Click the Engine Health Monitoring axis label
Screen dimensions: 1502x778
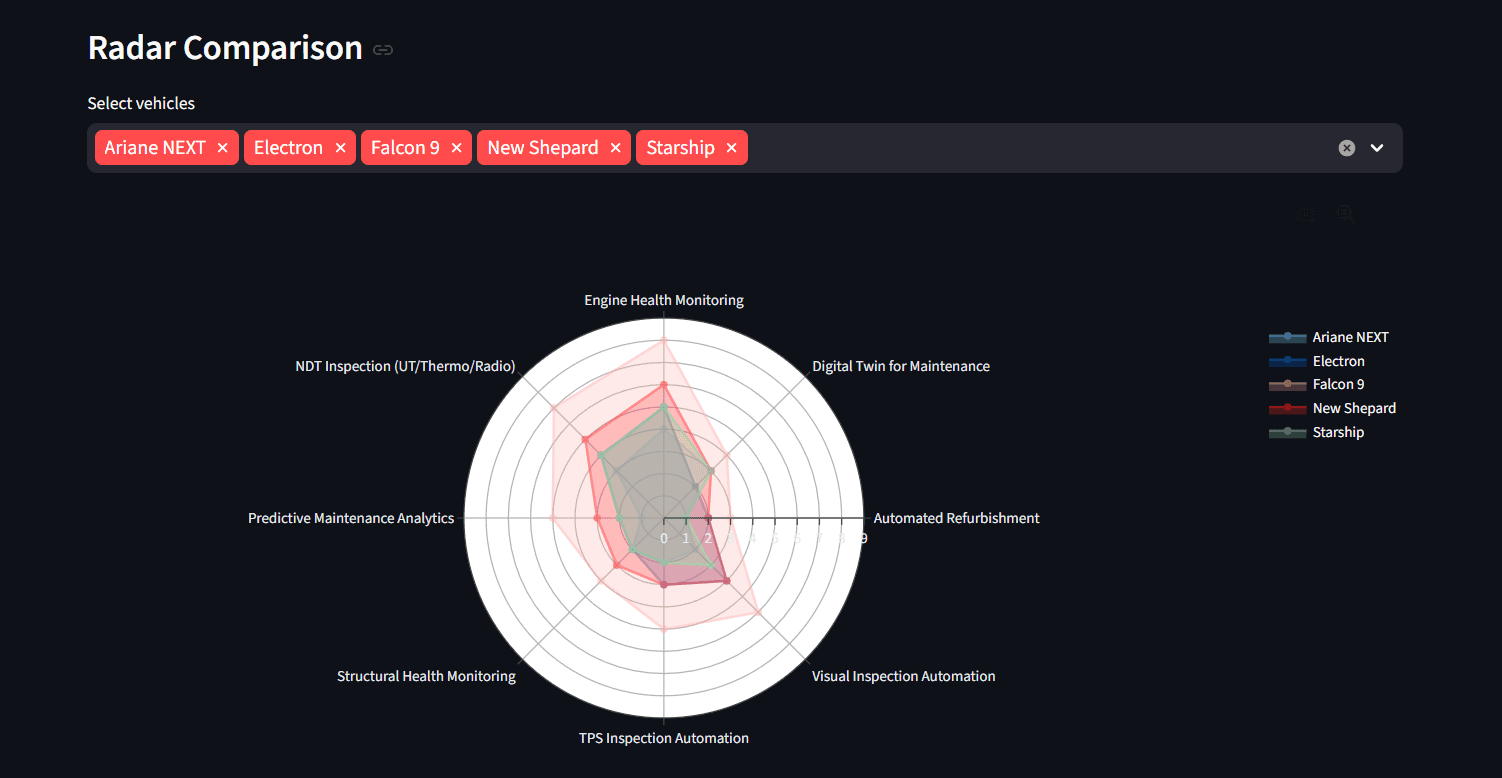coord(664,300)
